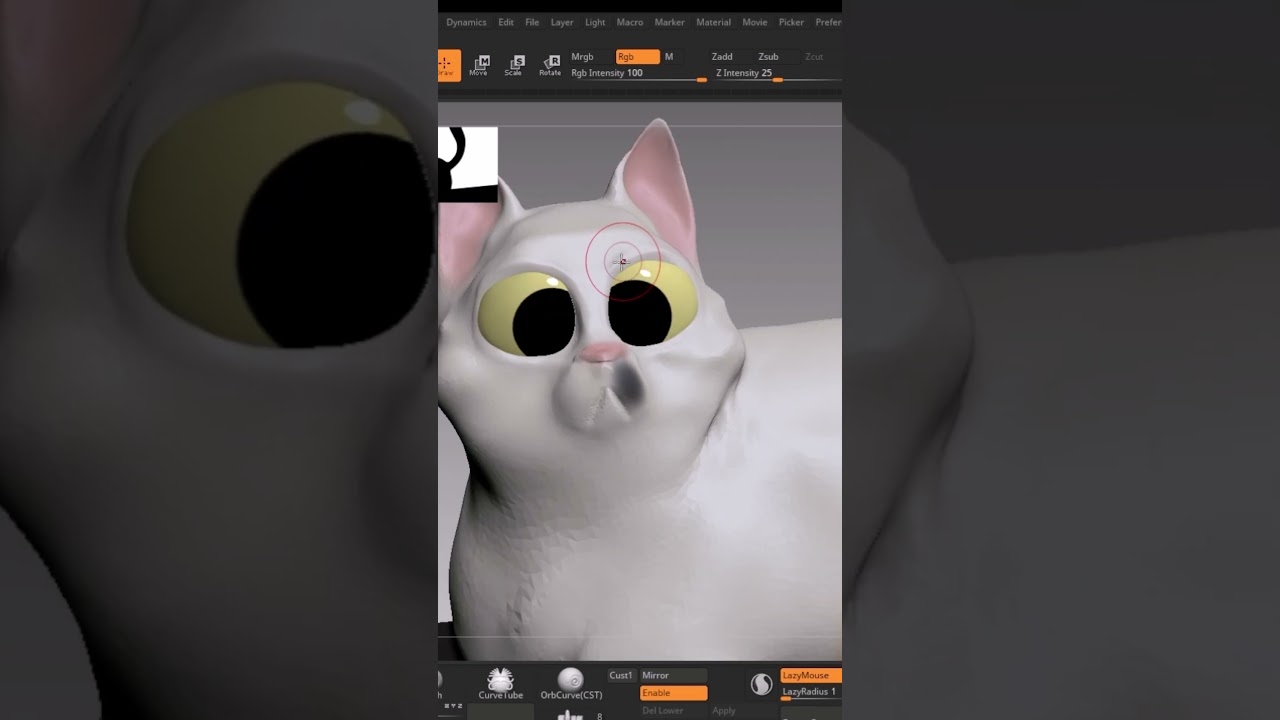Viewport: 1280px width, 720px height.
Task: Toggle the orange Enable button
Action: click(673, 693)
